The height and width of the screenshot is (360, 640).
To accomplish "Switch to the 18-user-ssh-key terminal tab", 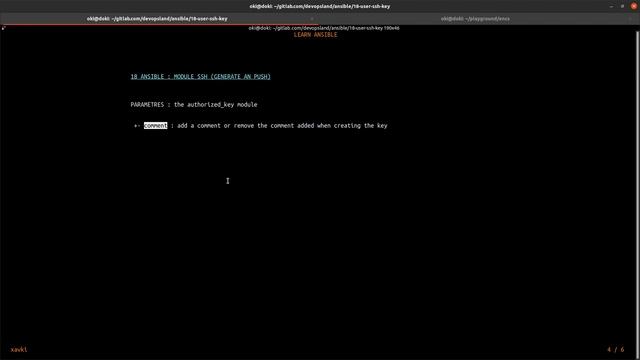I will click(157, 19).
